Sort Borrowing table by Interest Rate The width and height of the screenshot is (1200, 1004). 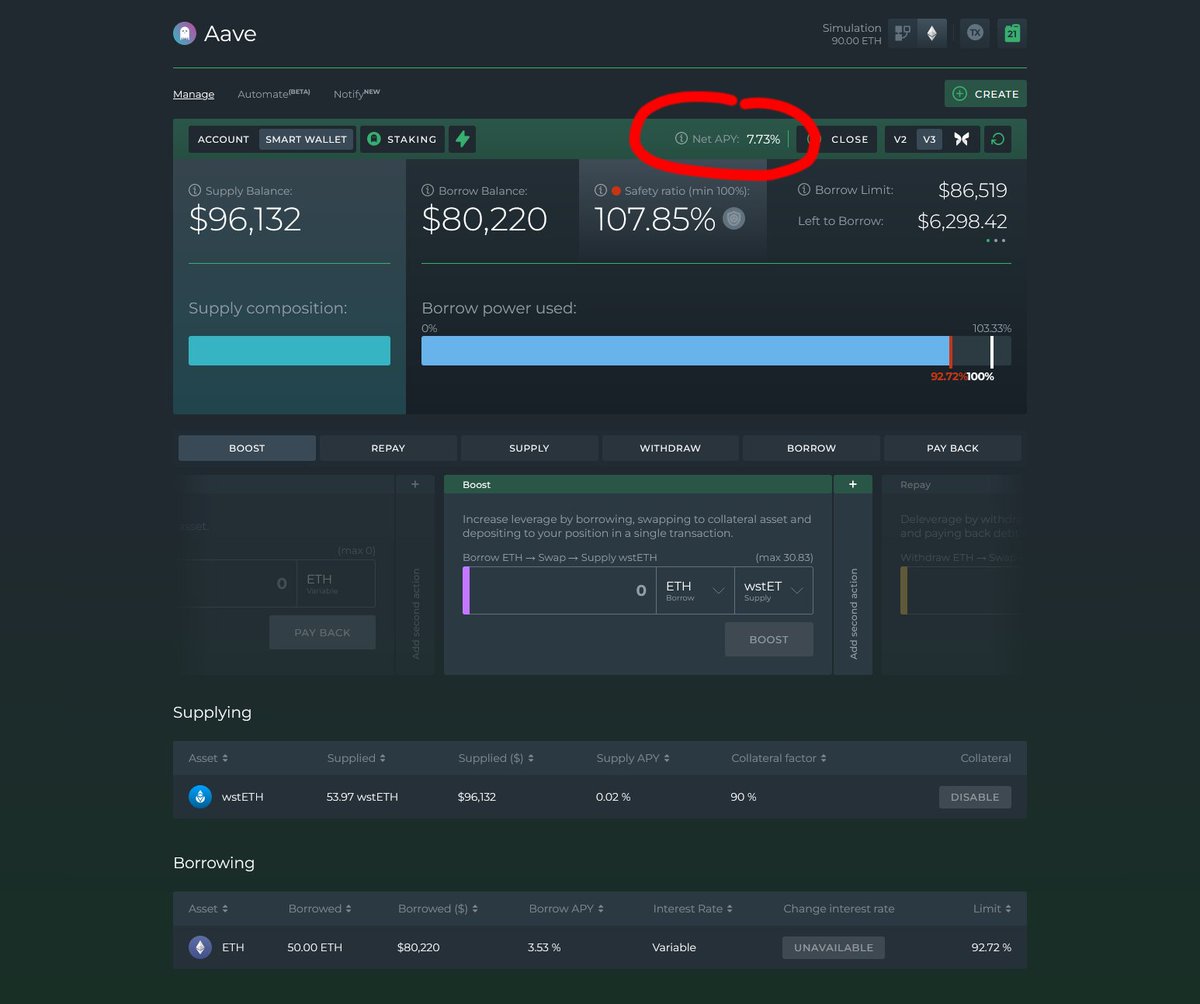coord(693,909)
